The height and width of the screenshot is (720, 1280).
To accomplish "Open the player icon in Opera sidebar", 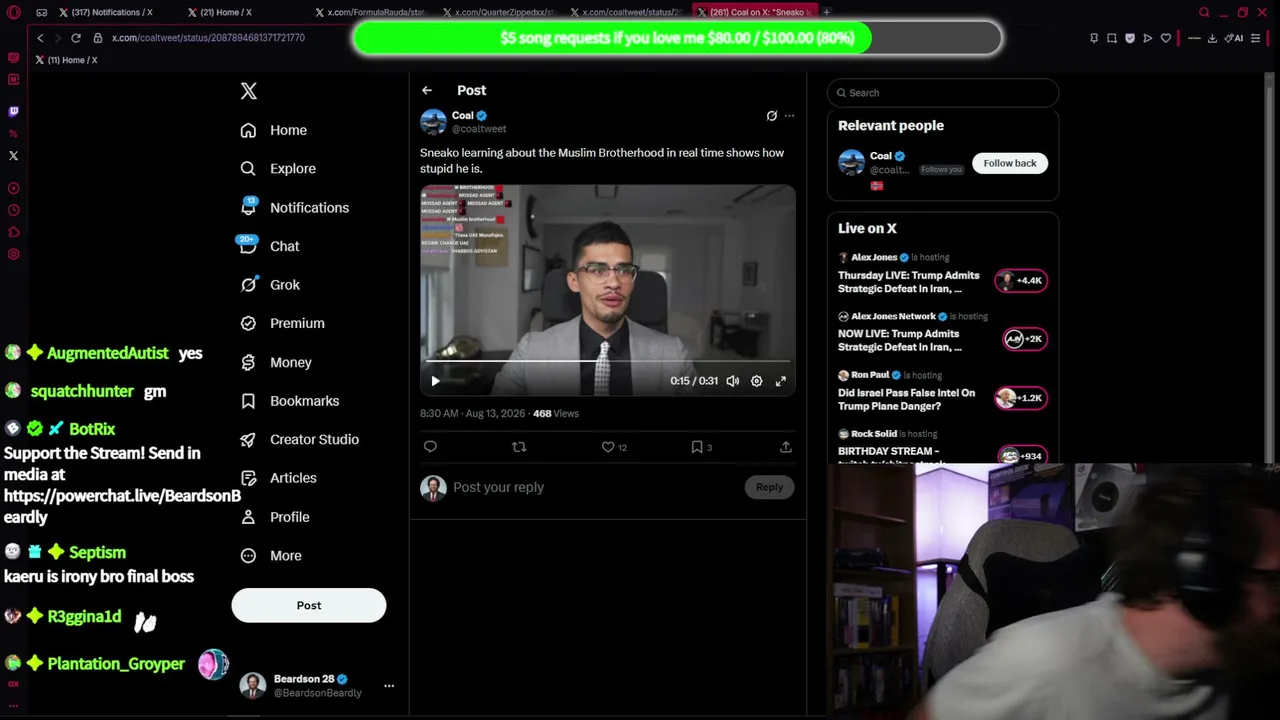I will click(x=13, y=188).
